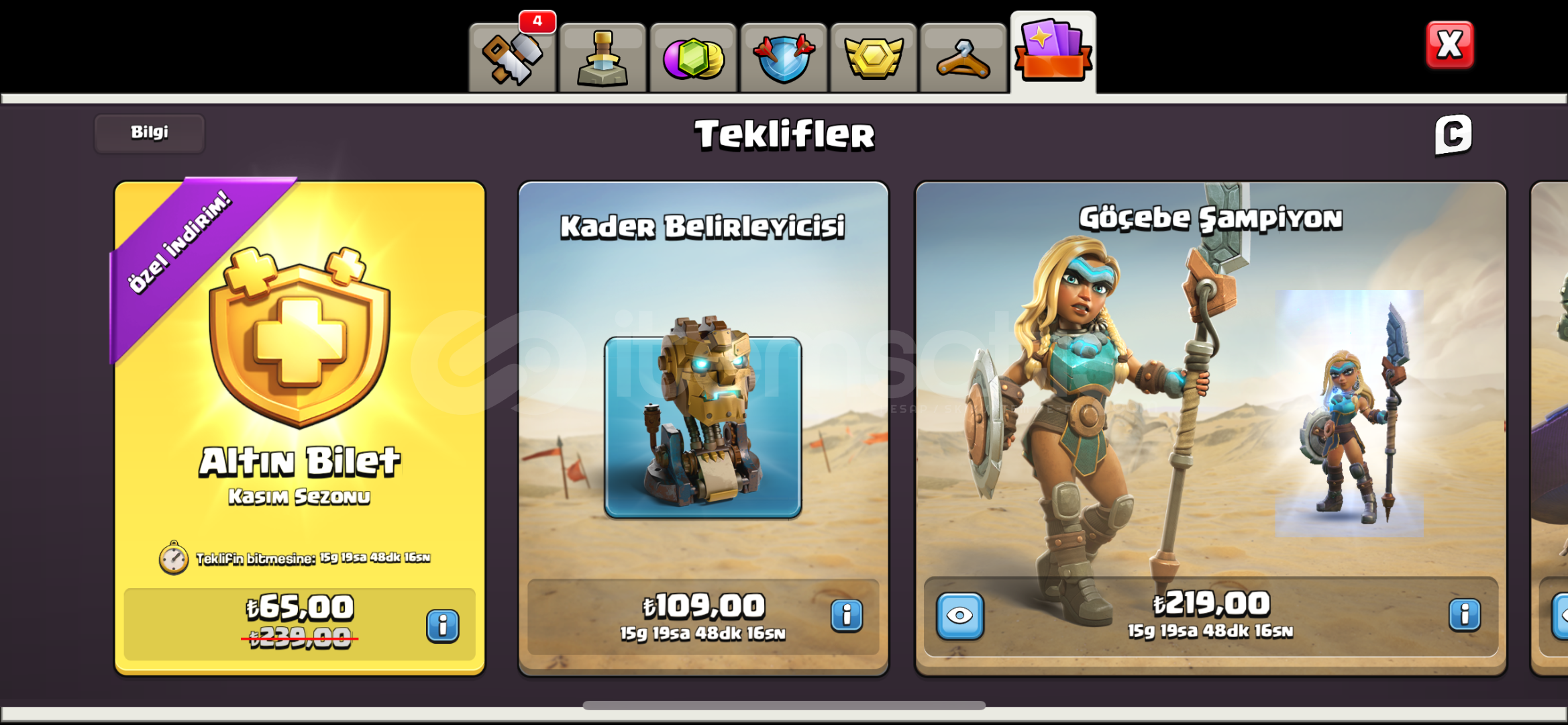Open info for Altın Bilet offer
The height and width of the screenshot is (725, 1568).
(x=443, y=626)
